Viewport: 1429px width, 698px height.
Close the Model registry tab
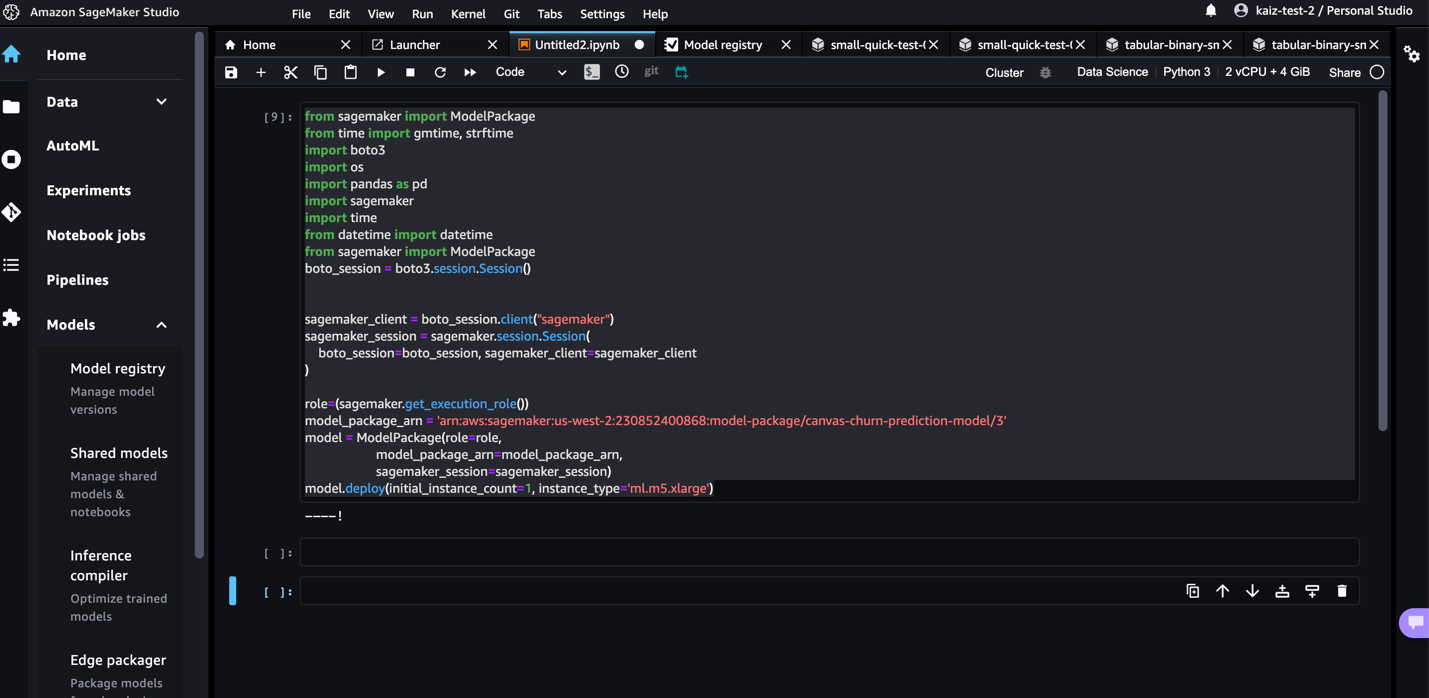[x=786, y=45]
